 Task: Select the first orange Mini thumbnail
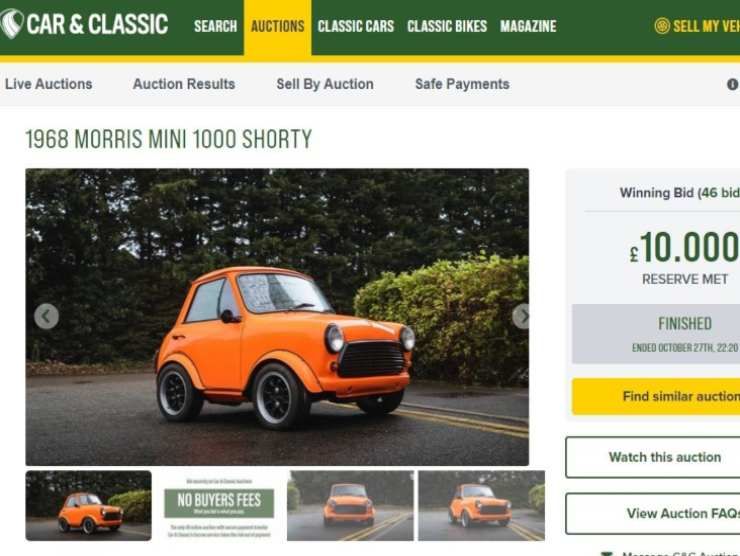pyautogui.click(x=89, y=505)
